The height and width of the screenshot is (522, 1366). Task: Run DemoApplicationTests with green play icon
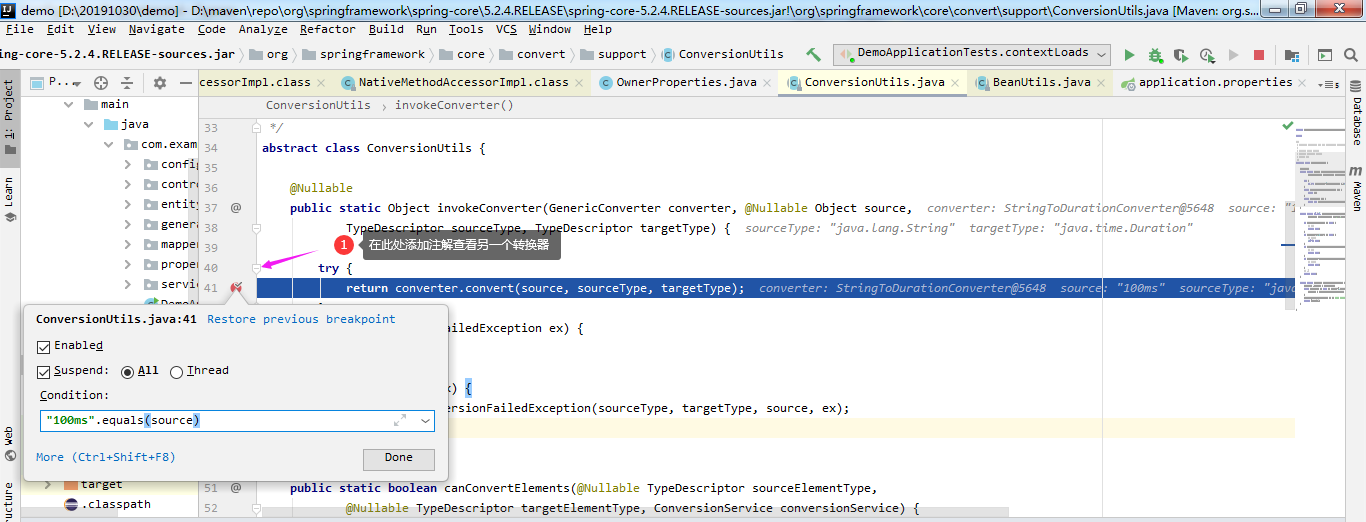pyautogui.click(x=1130, y=55)
